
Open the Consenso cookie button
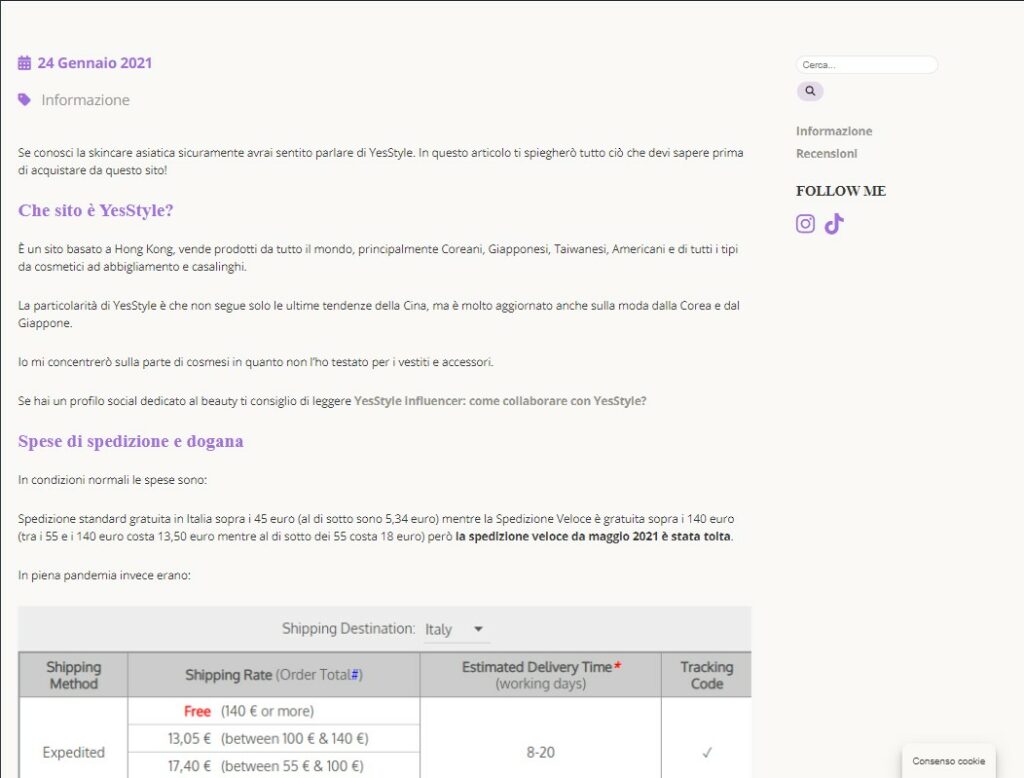tap(948, 761)
